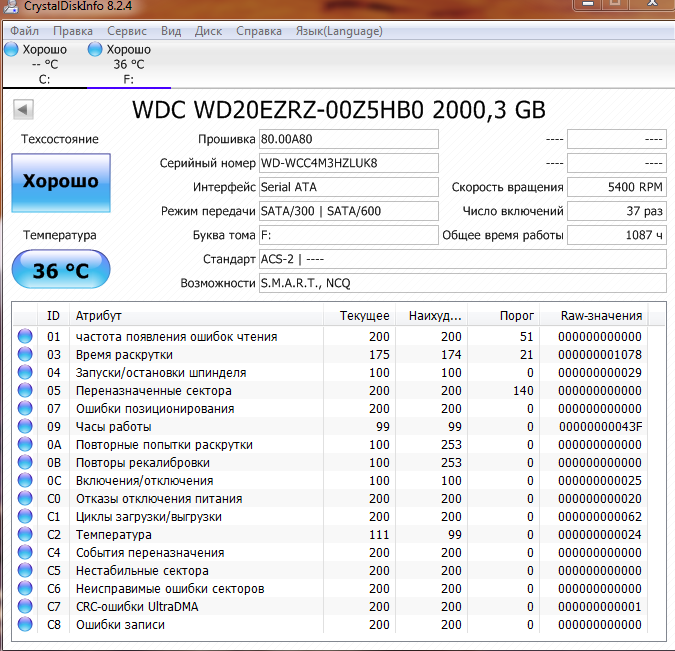Select row 'Ошибки позиционирования'

pyautogui.click(x=330, y=409)
